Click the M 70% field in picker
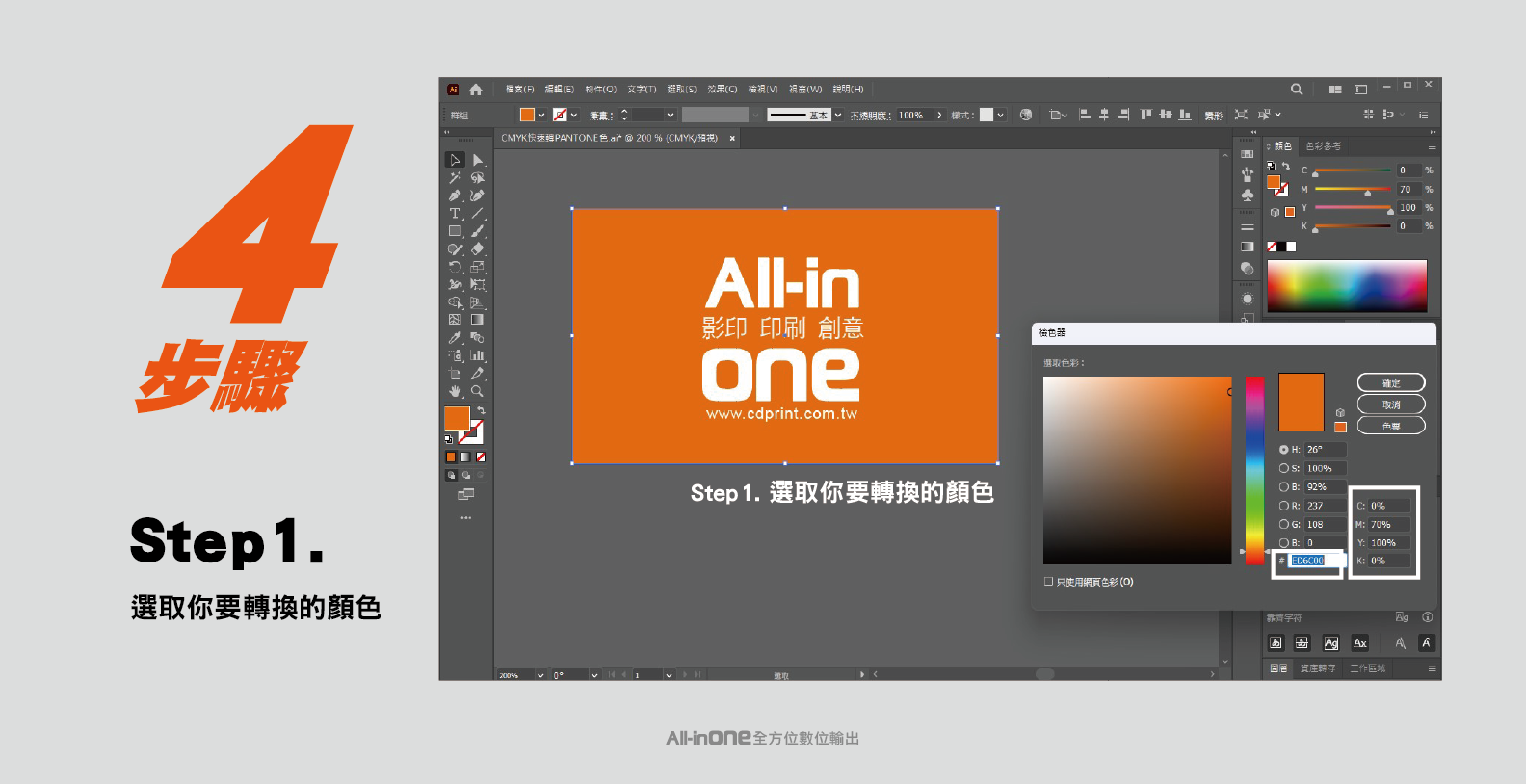This screenshot has width=1526, height=784. pos(1390,525)
